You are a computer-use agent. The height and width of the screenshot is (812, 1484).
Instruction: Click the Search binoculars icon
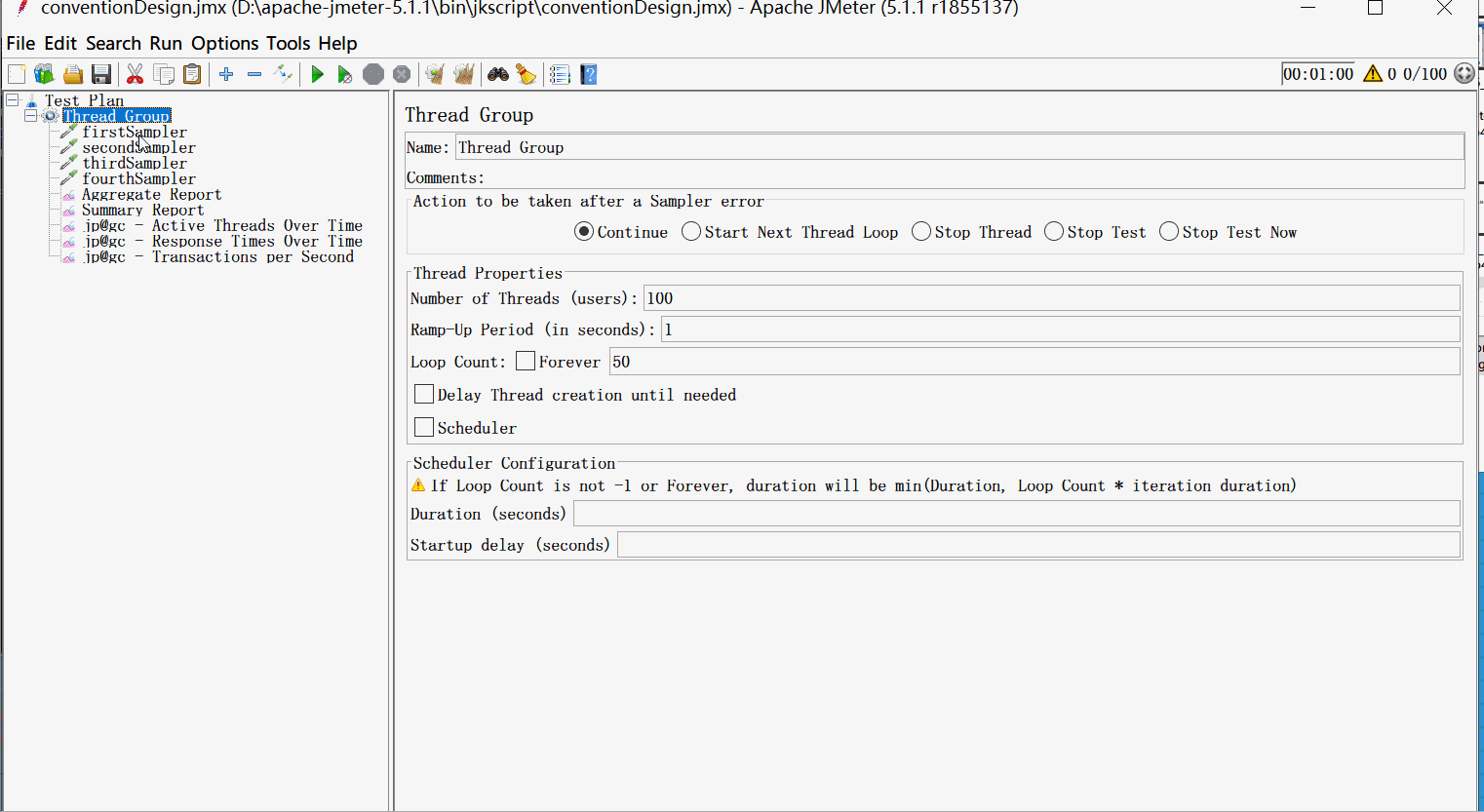coord(498,75)
